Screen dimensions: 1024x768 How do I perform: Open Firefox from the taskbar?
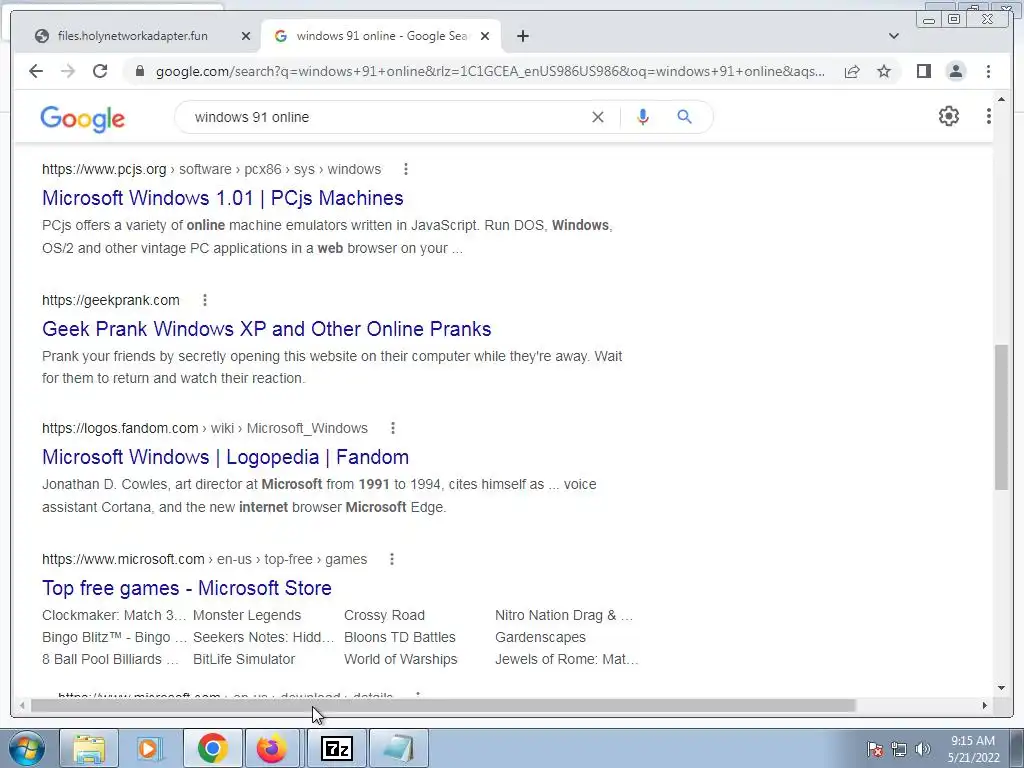point(272,748)
